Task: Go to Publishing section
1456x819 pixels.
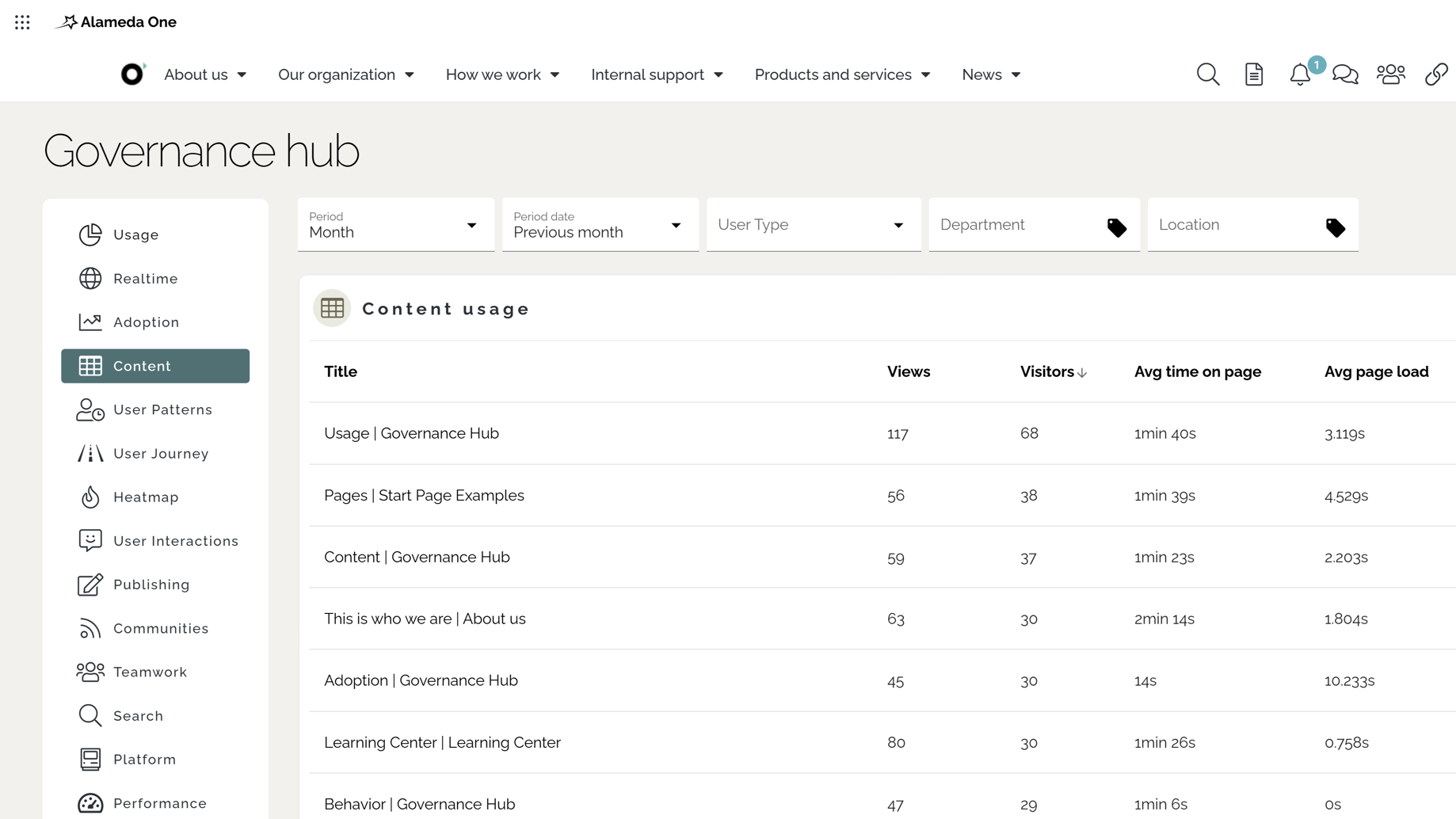Action: click(x=155, y=585)
